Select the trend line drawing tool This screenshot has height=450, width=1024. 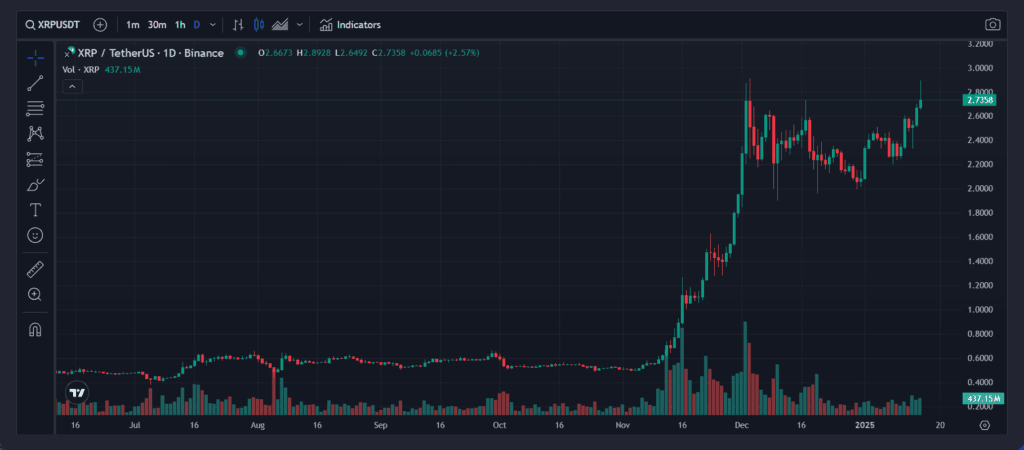35,83
